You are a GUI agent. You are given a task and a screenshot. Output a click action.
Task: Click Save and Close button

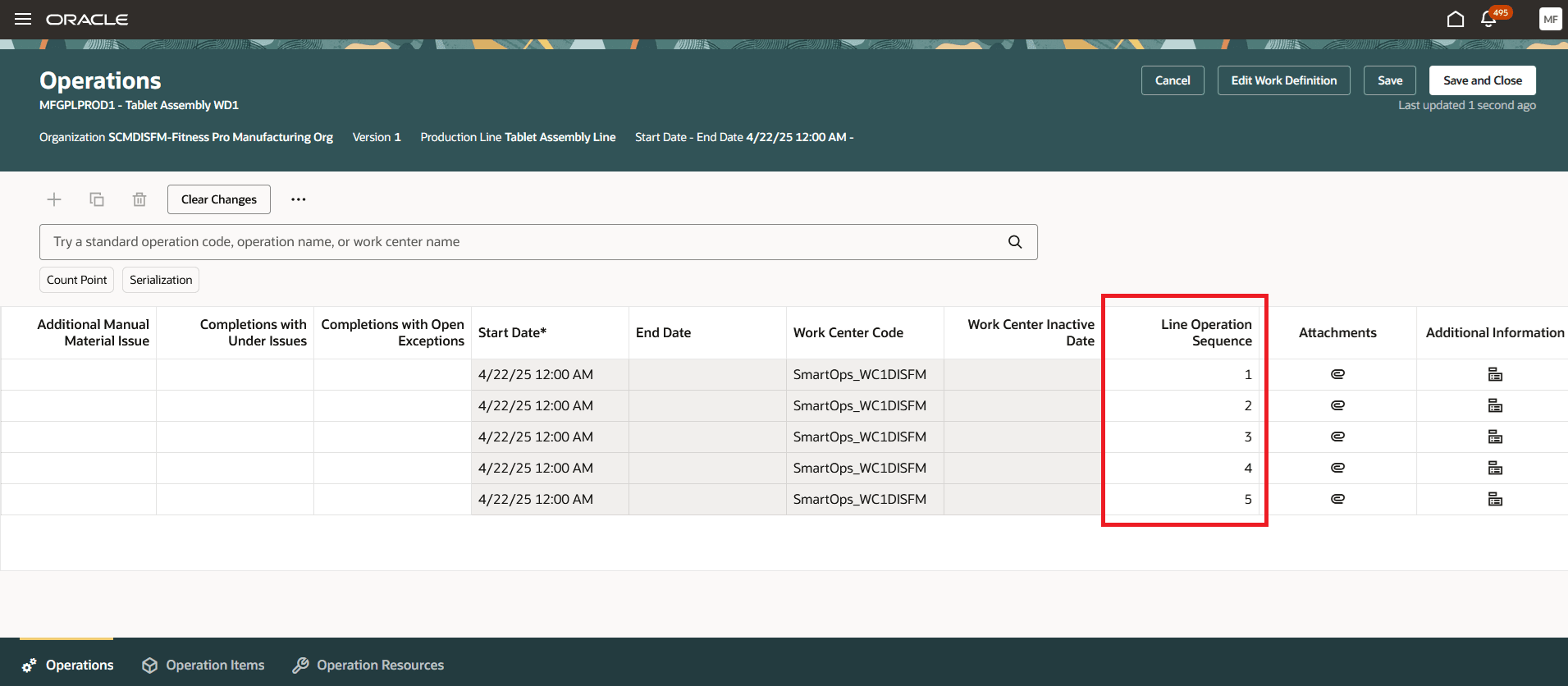(1483, 80)
